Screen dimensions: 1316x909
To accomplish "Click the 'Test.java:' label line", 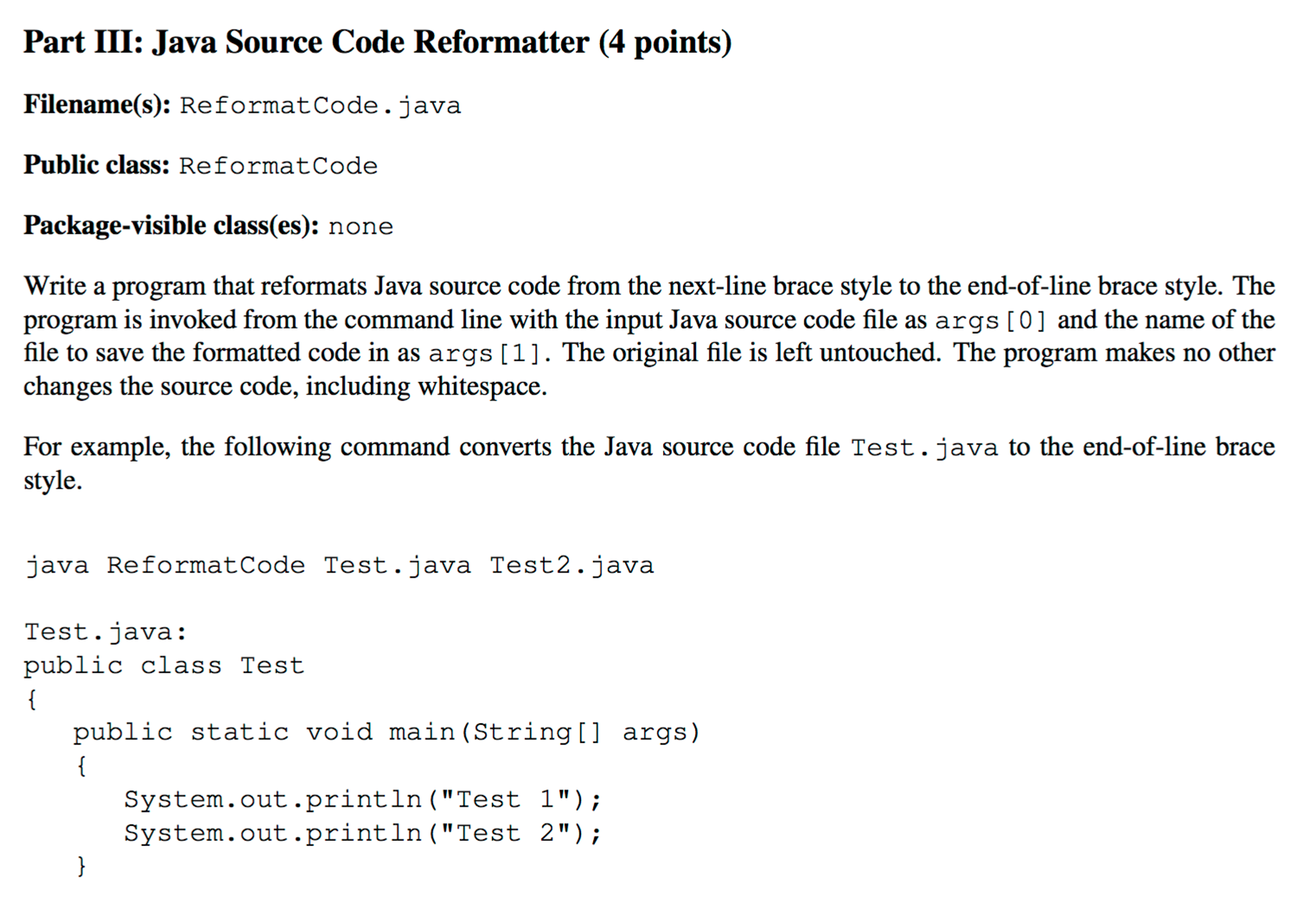I will point(106,632).
